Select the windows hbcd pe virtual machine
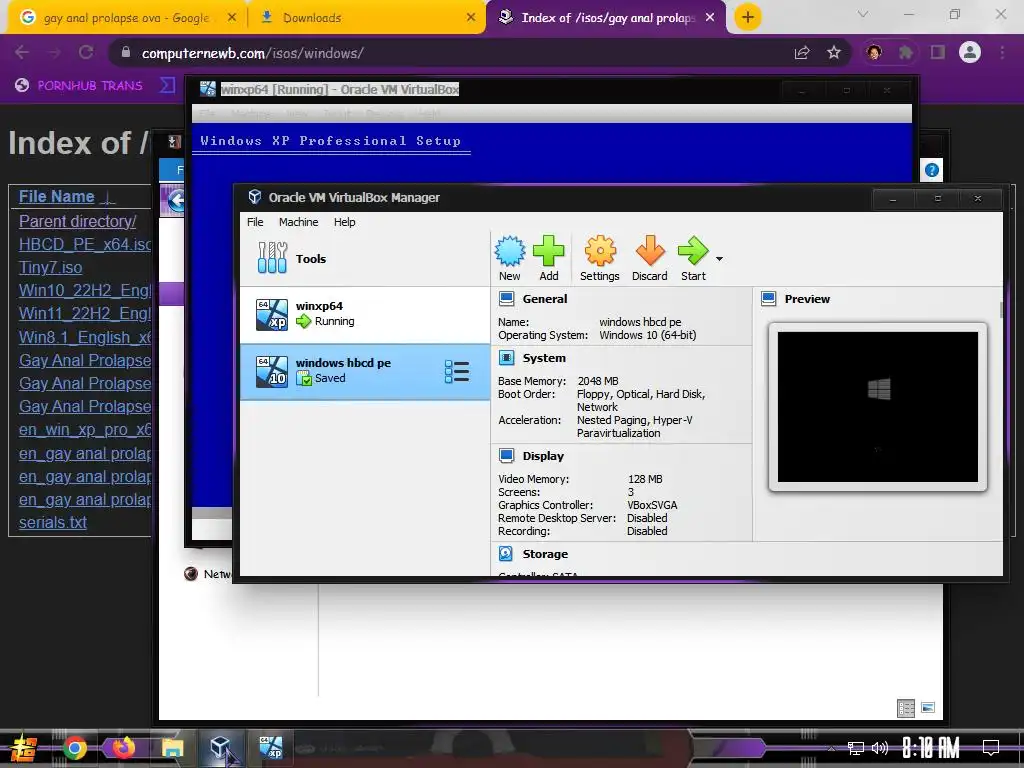 point(365,372)
